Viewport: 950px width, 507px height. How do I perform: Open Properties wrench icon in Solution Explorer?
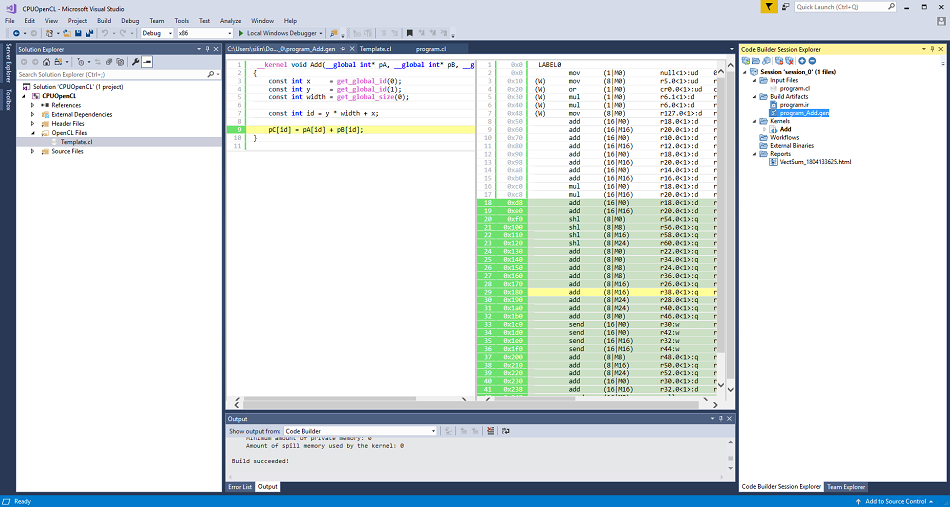135,62
